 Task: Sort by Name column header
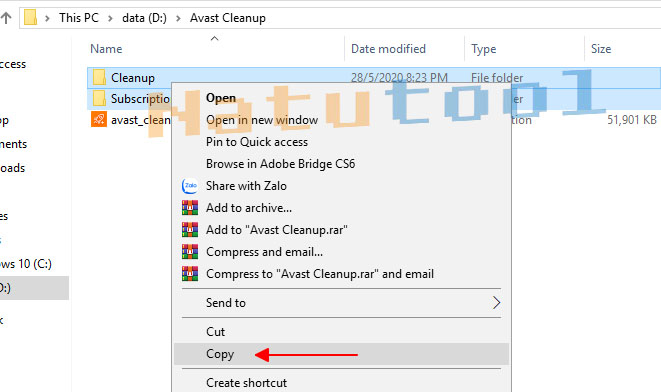pos(106,49)
